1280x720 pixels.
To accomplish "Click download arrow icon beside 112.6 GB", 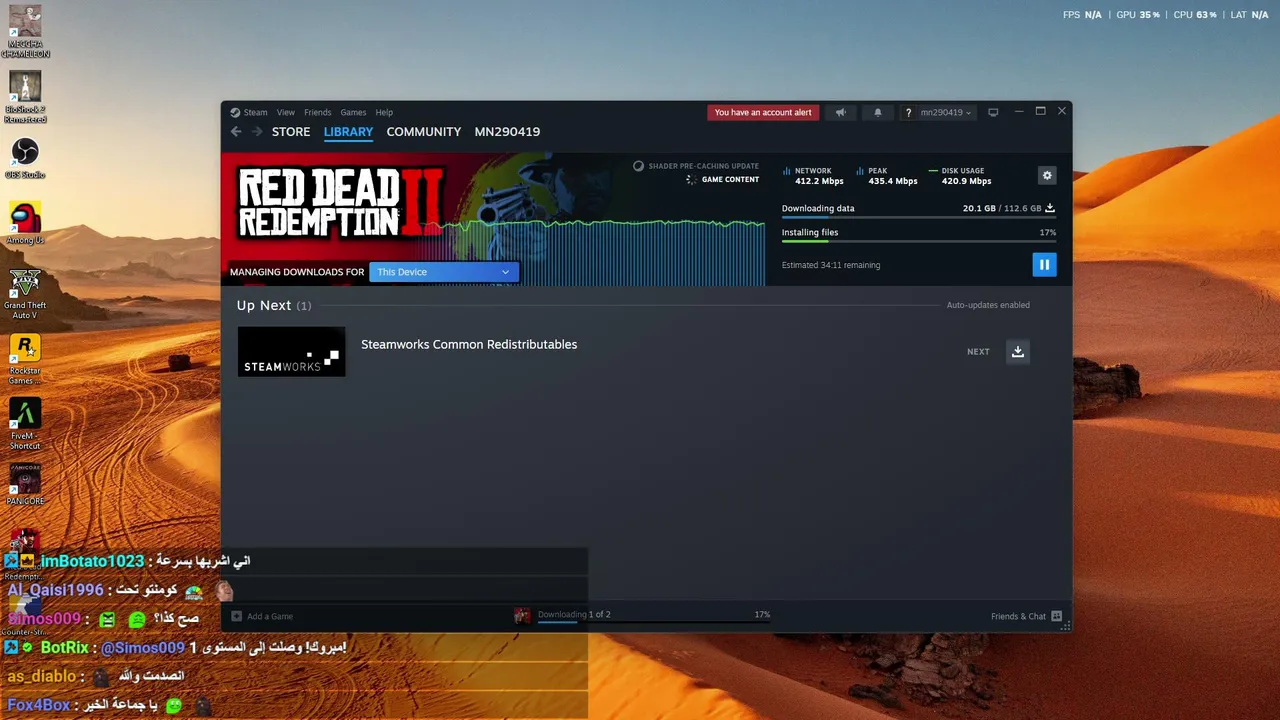I will coord(1049,208).
